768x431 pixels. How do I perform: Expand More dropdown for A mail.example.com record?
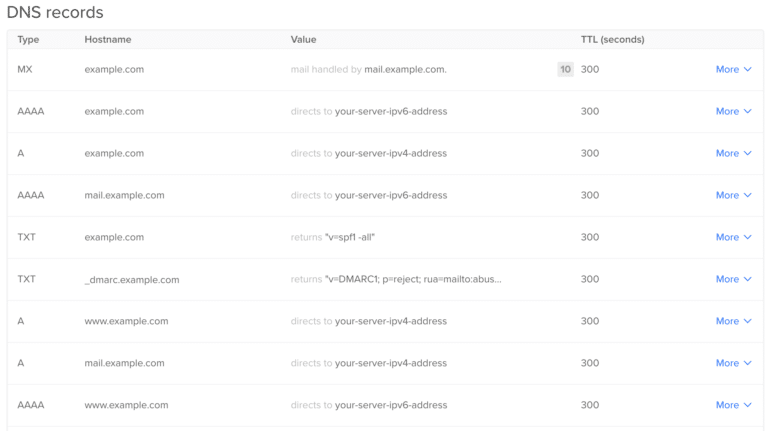(733, 364)
